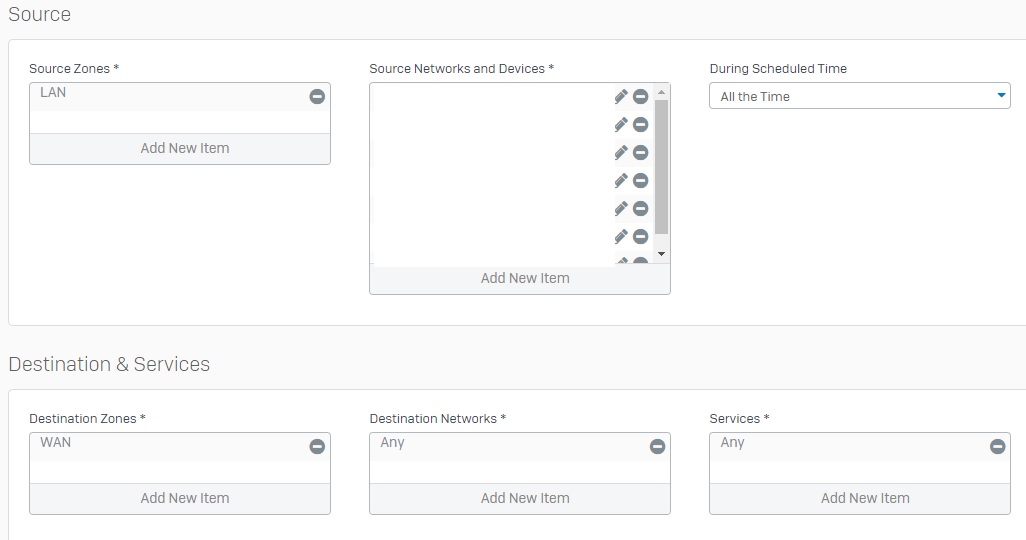Remove third source network entry
This screenshot has height=540, width=1026.
641,153
